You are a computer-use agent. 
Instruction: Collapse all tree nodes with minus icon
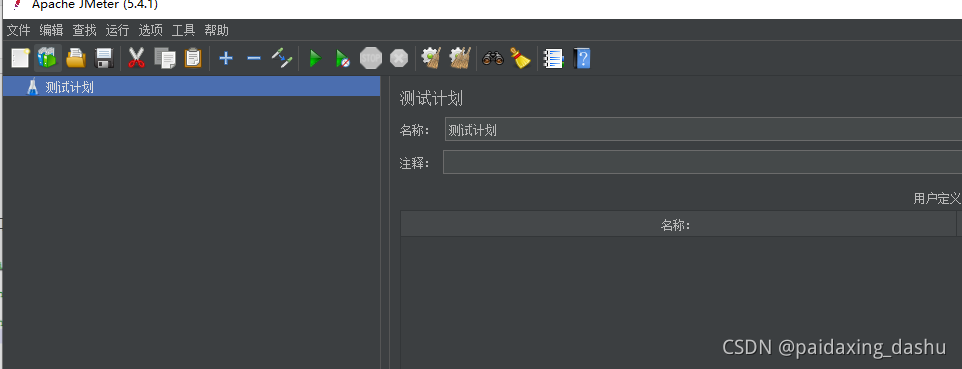(254, 59)
